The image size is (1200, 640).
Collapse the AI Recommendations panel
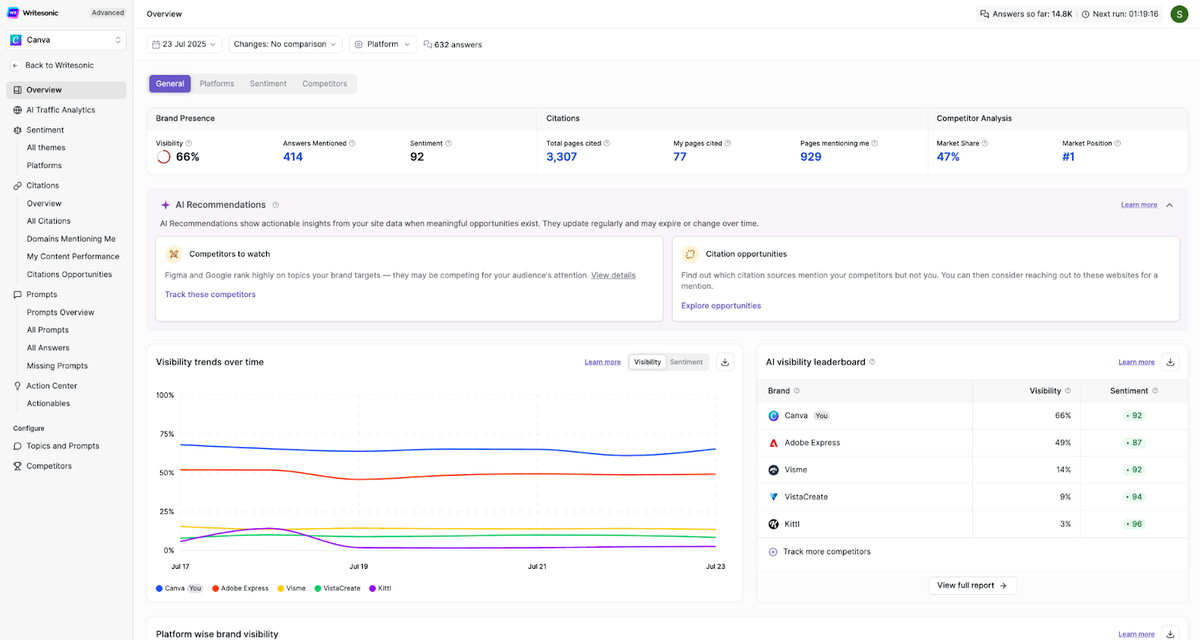click(1170, 205)
